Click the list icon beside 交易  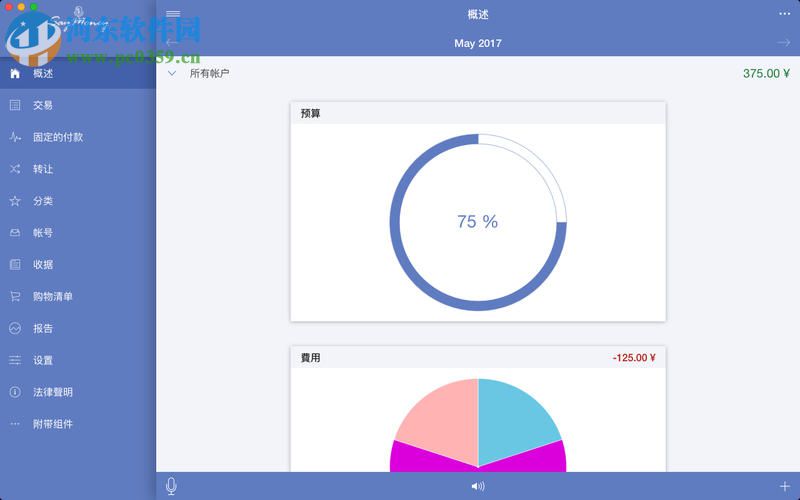tap(15, 105)
